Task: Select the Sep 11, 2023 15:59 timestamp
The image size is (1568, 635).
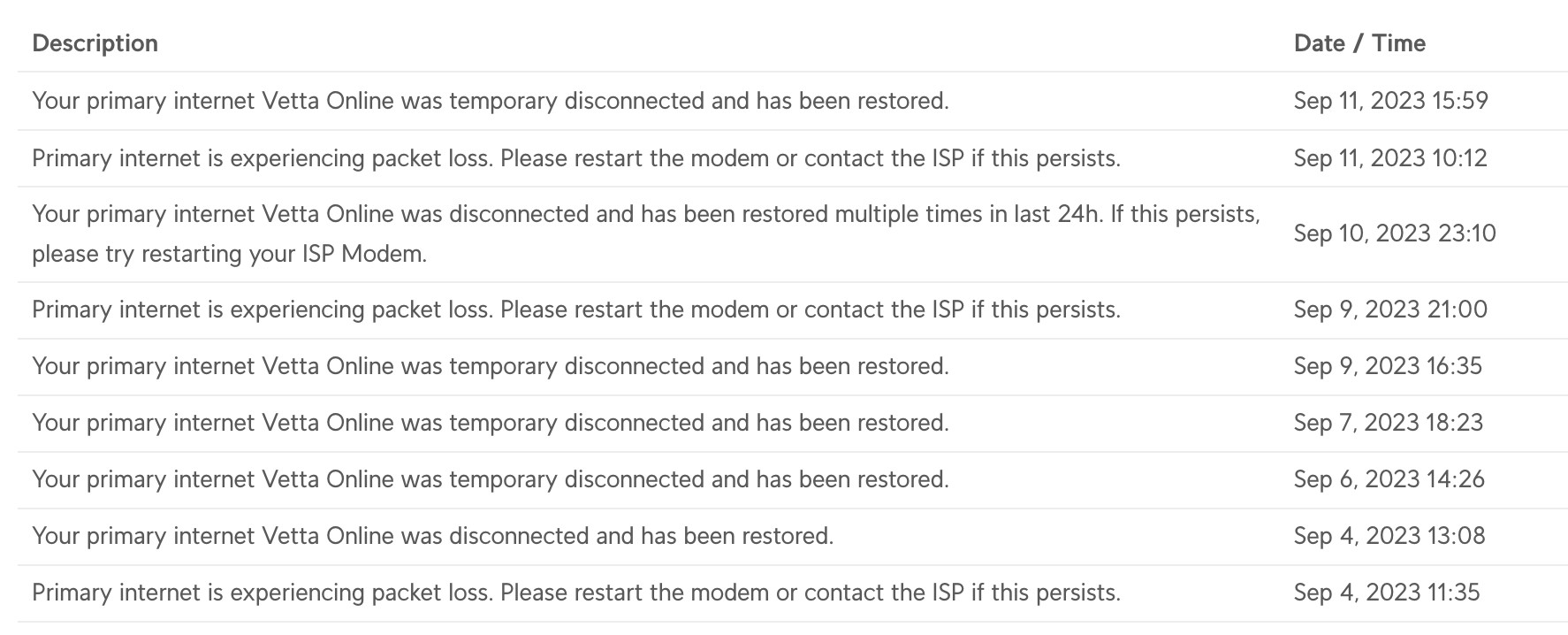Action: pyautogui.click(x=1390, y=101)
